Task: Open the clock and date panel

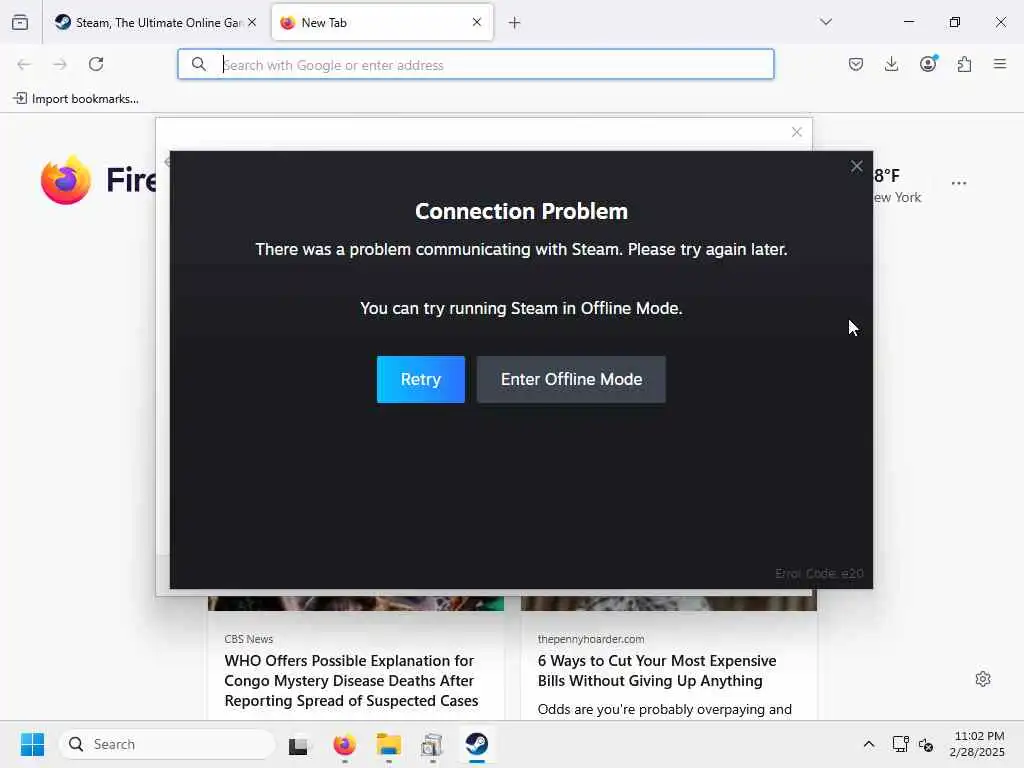Action: click(978, 744)
